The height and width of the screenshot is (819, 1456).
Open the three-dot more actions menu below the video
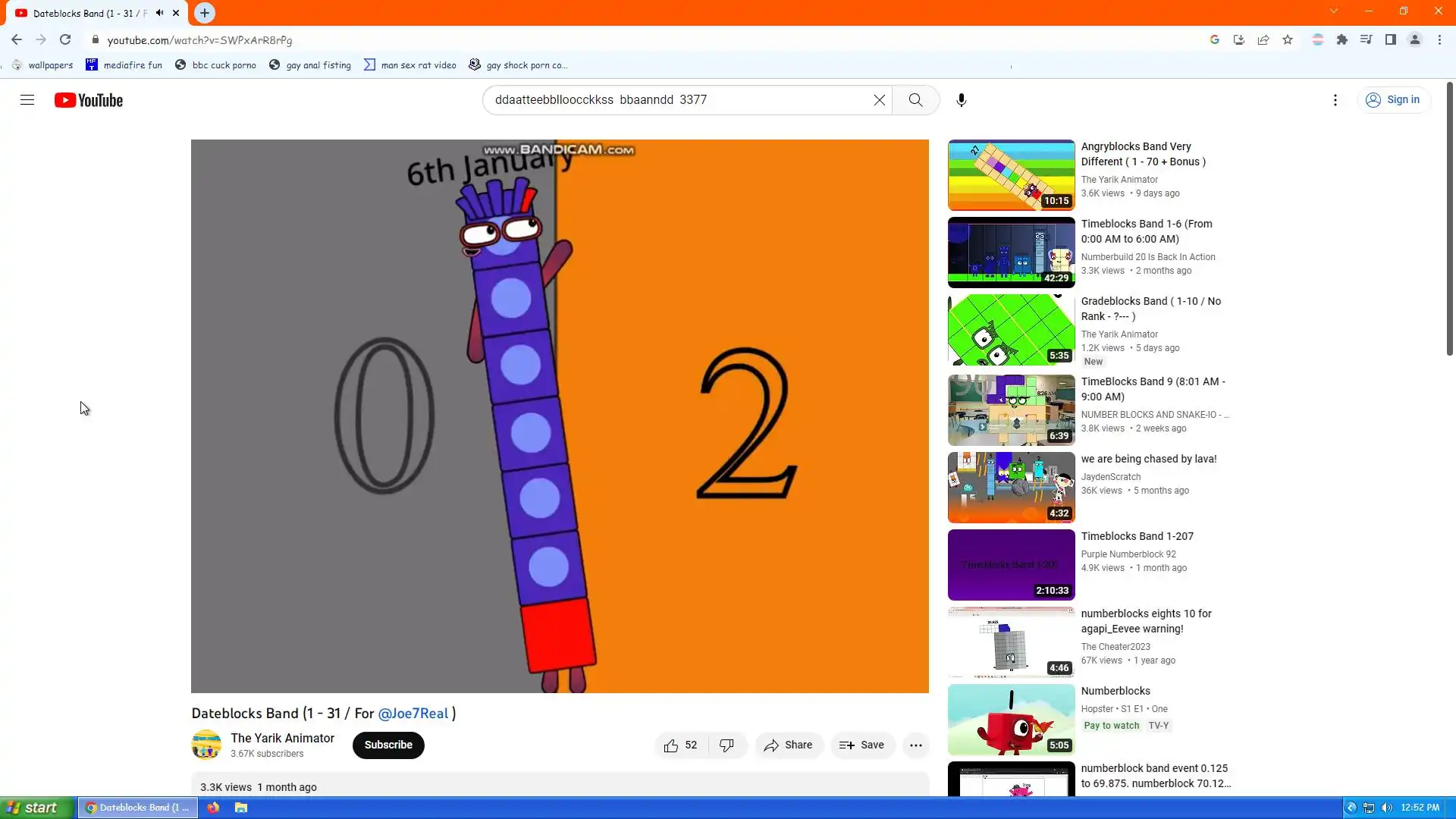click(915, 745)
